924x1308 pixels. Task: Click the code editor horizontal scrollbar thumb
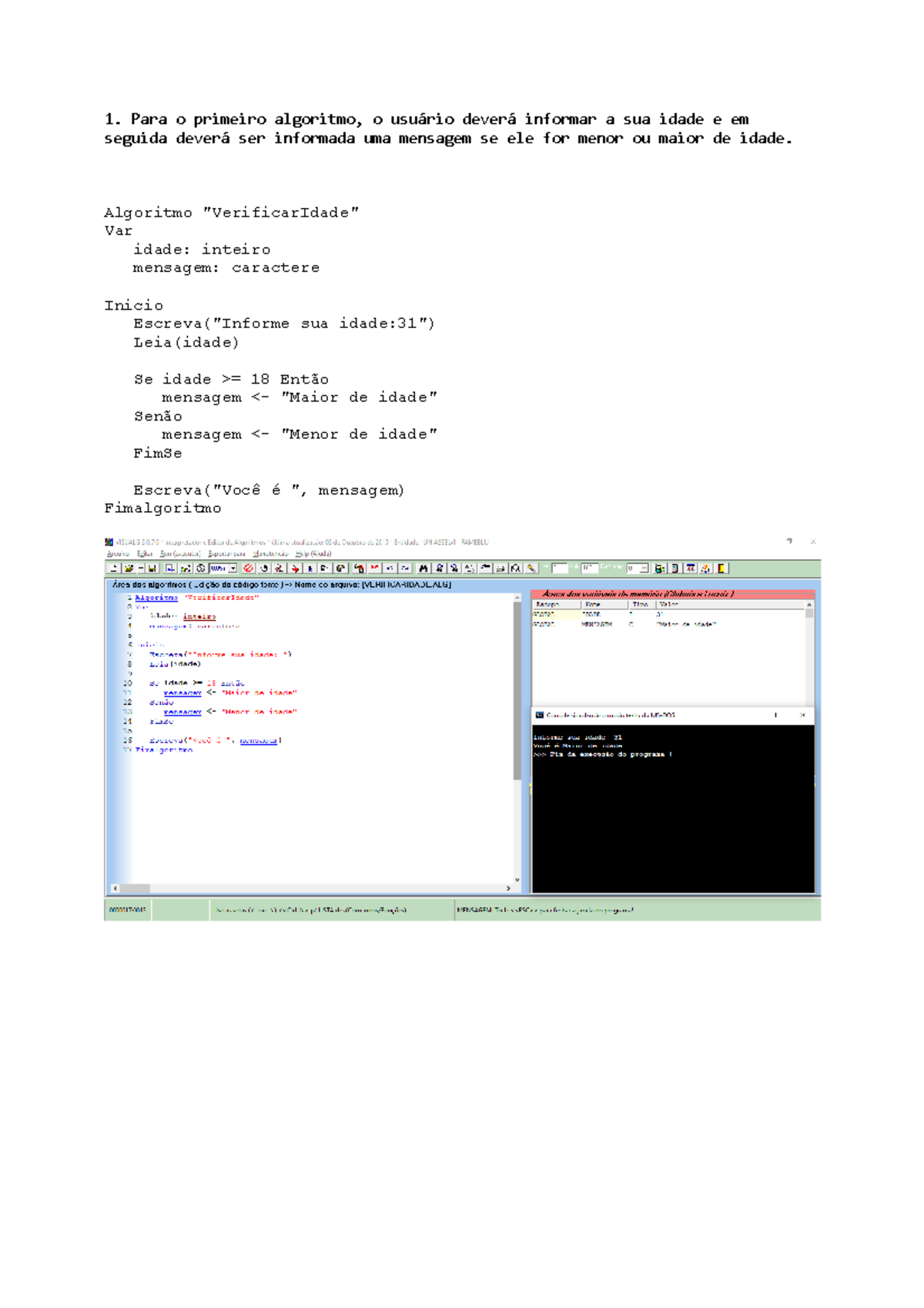[135, 888]
